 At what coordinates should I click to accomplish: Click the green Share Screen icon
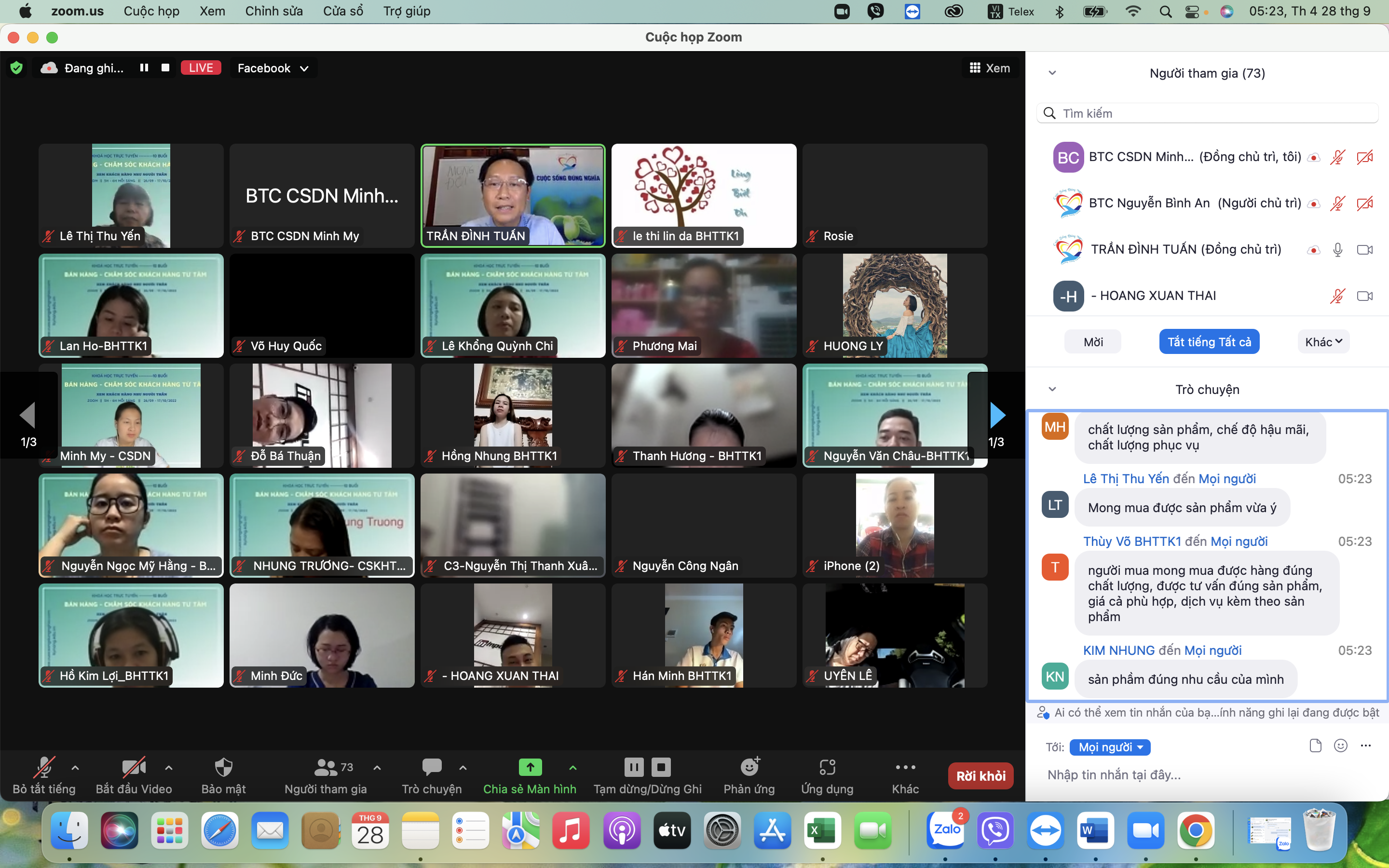click(530, 768)
